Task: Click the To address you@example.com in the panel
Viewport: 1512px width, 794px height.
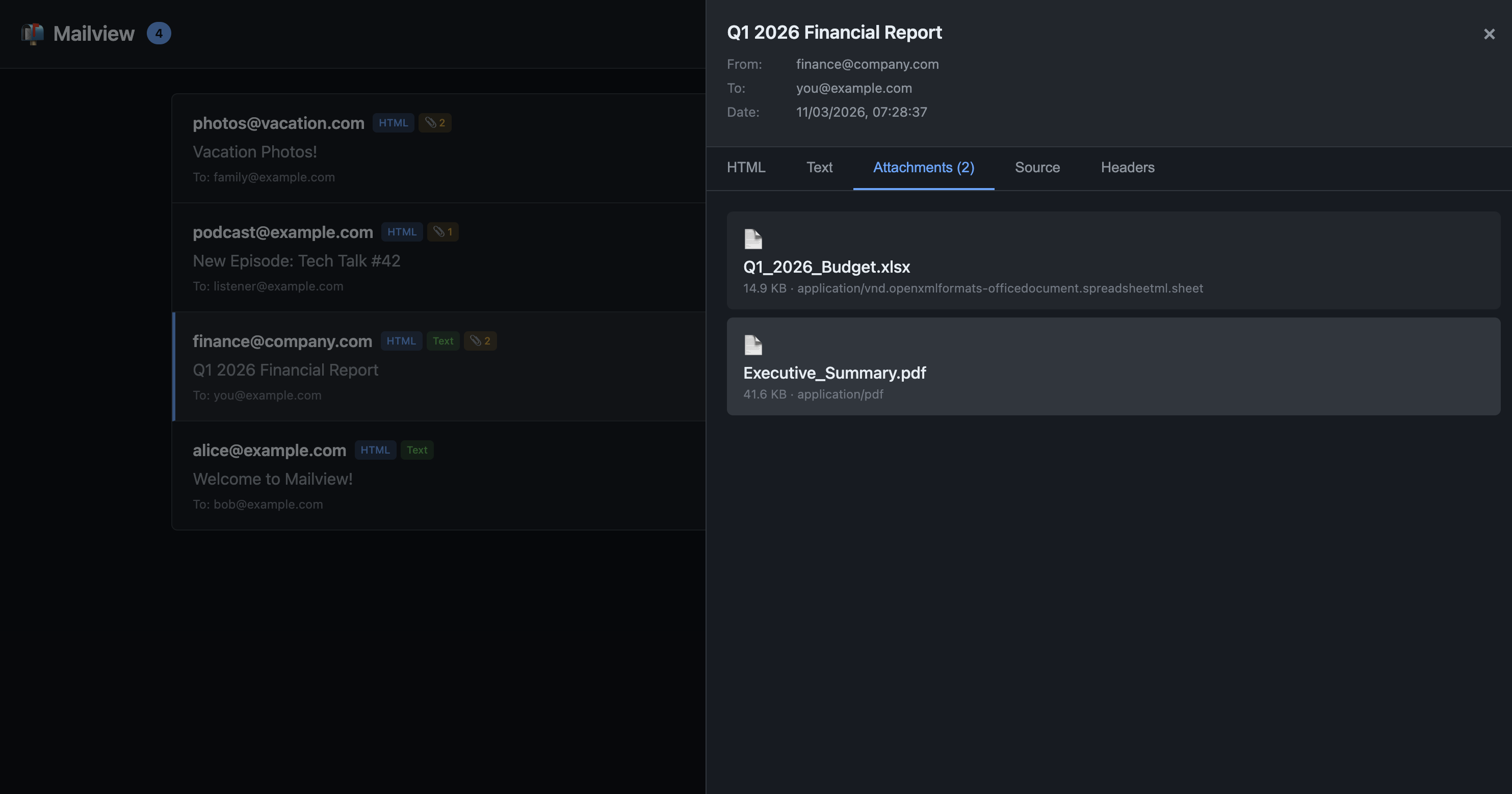Action: 854,89
